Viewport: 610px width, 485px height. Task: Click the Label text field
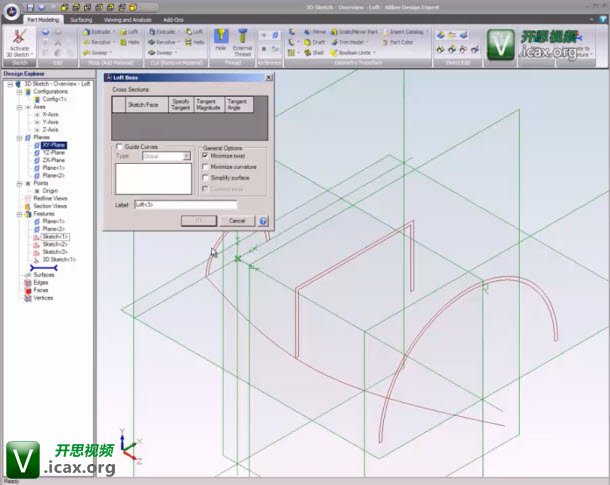190,204
